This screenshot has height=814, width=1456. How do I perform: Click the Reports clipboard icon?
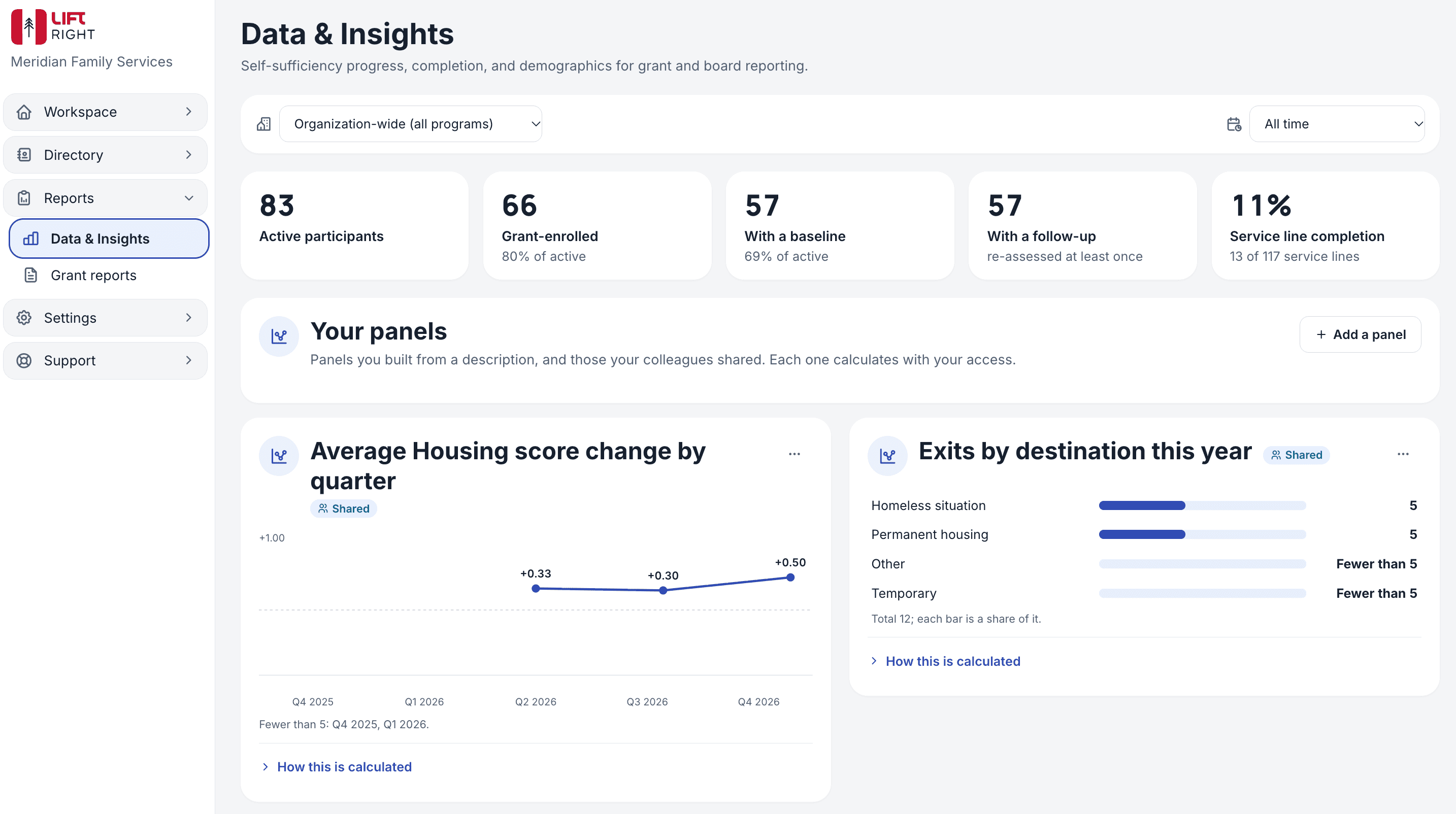point(24,198)
